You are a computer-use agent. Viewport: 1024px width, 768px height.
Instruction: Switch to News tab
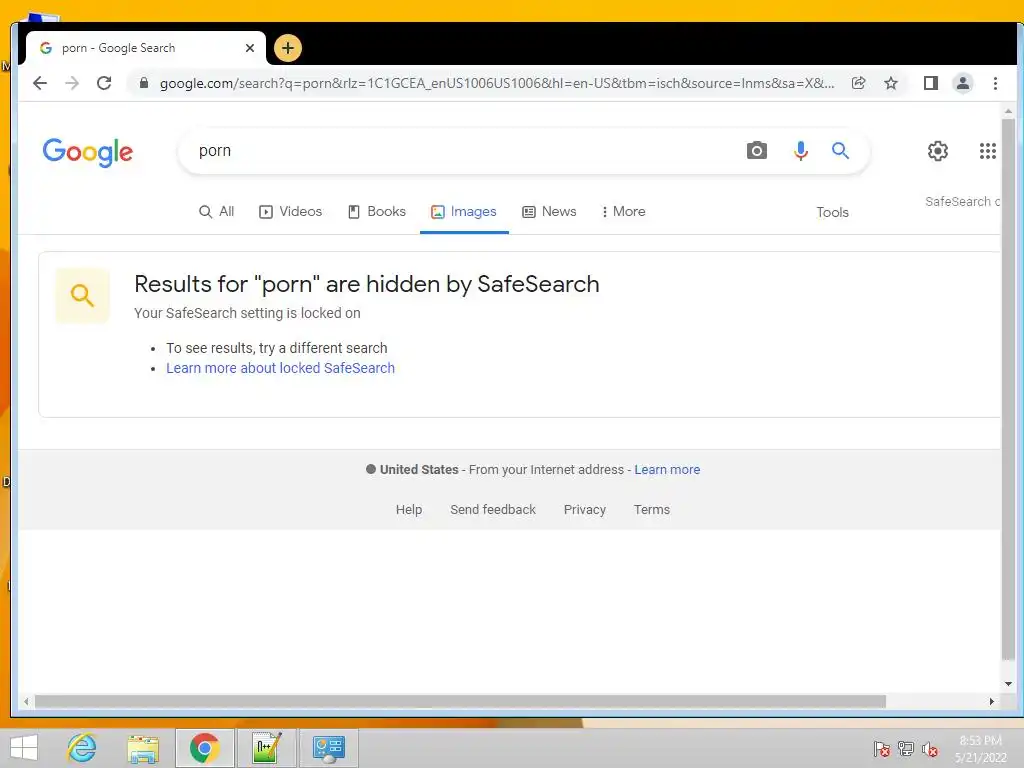[x=549, y=212]
